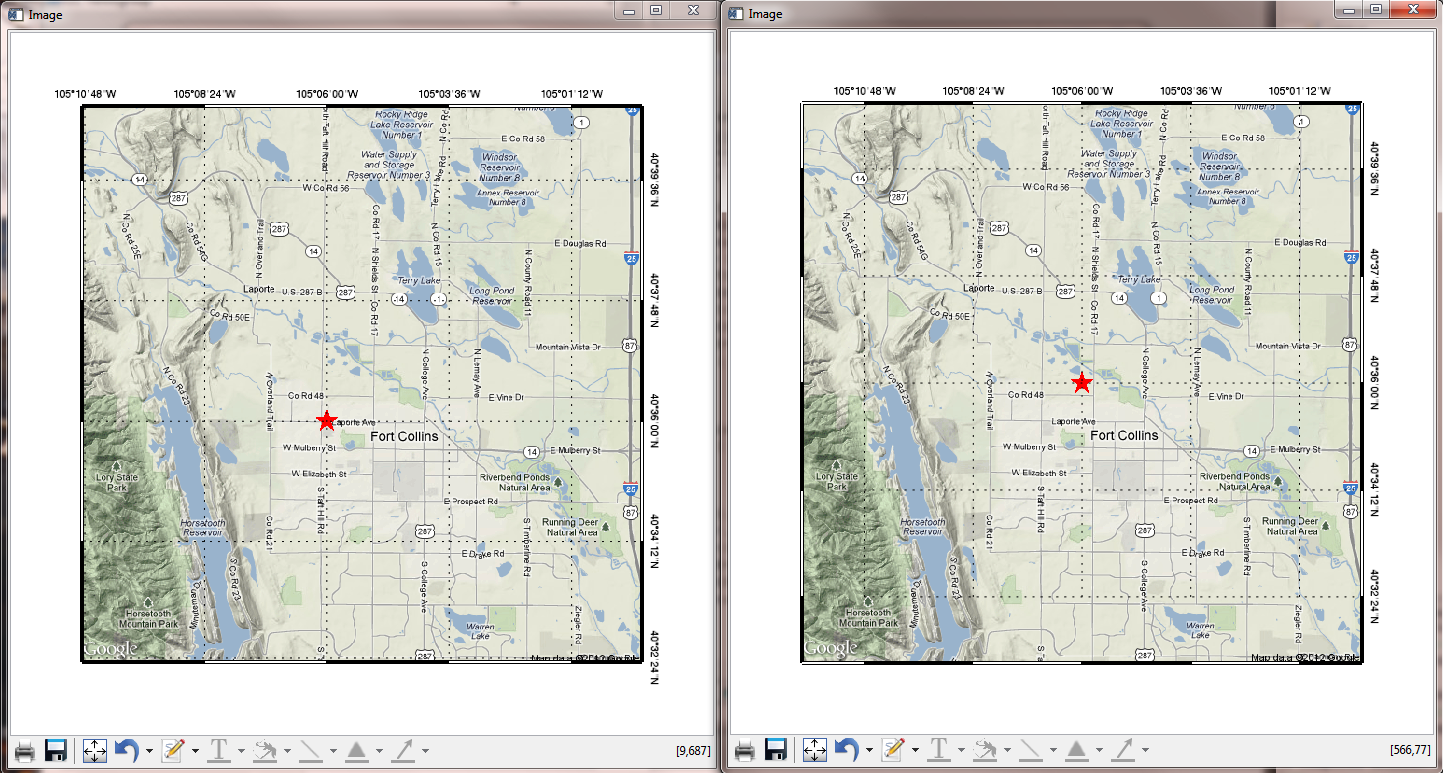Open the undo dropdown arrow in right window

[869, 751]
